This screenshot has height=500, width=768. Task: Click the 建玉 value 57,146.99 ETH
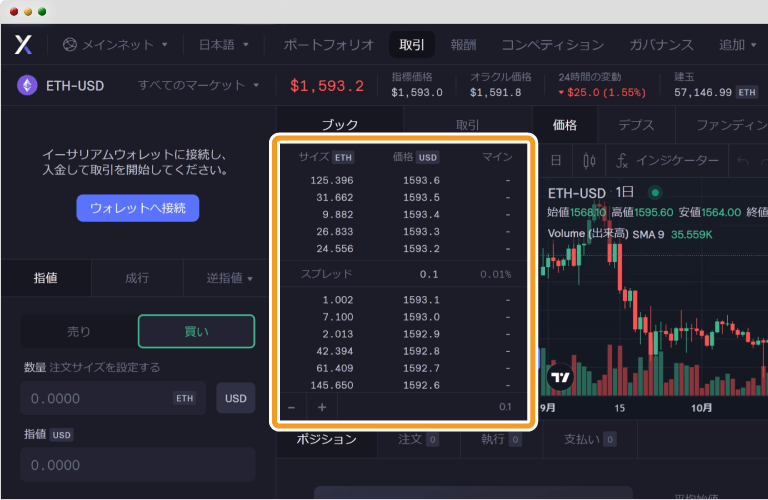pyautogui.click(x=716, y=92)
